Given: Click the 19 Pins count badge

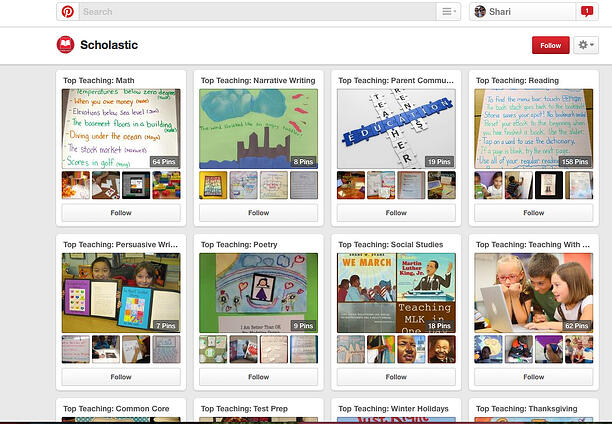Looking at the screenshot, I should [x=439, y=162].
